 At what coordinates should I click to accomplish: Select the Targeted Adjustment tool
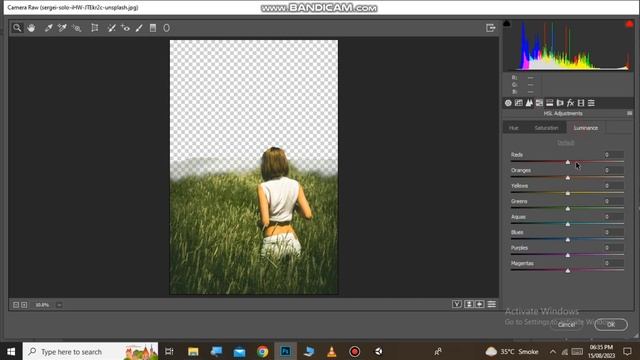pos(76,28)
